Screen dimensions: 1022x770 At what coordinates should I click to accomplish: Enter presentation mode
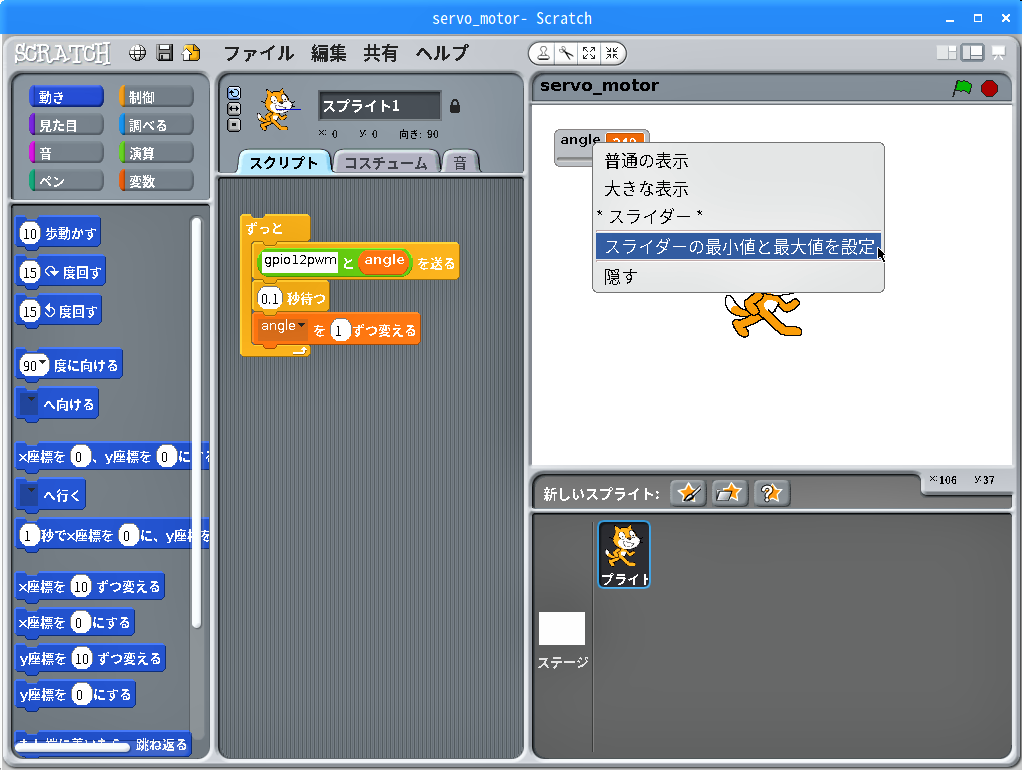click(999, 53)
